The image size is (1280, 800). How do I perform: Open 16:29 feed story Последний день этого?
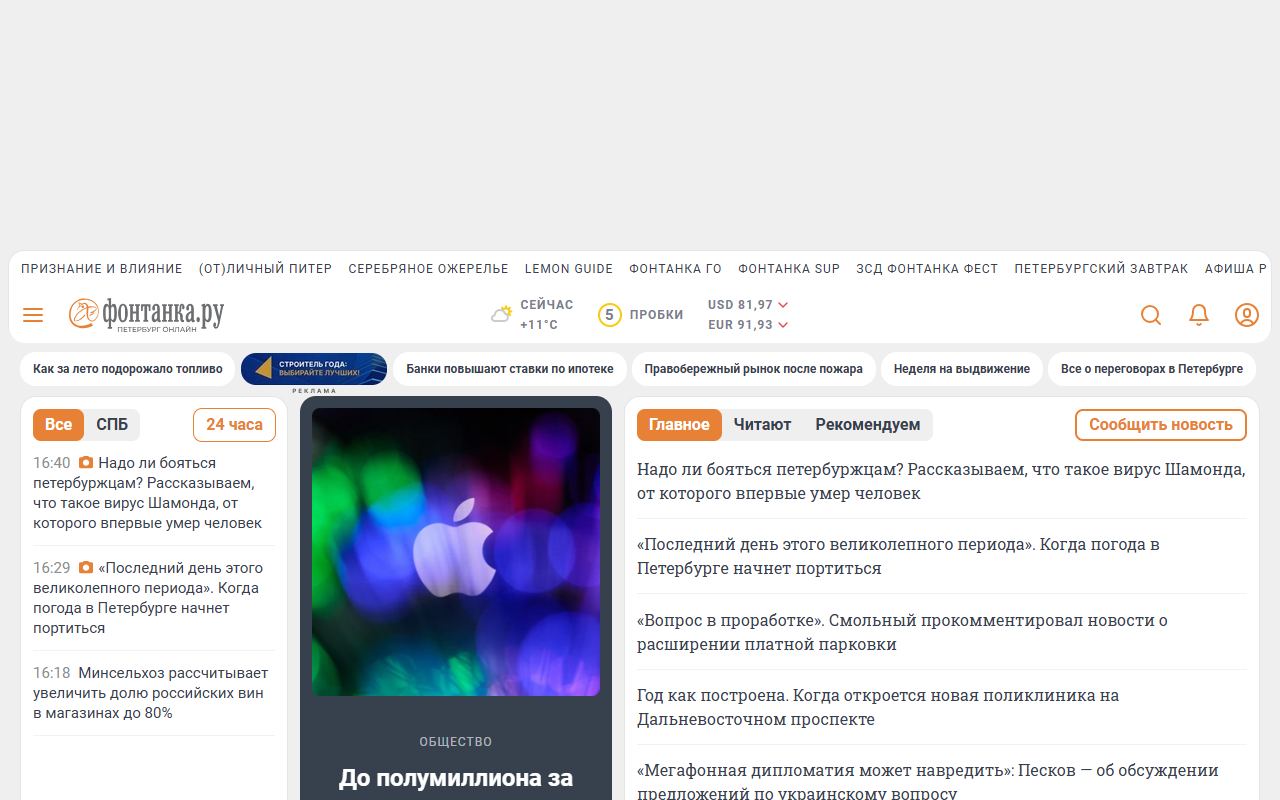148,598
